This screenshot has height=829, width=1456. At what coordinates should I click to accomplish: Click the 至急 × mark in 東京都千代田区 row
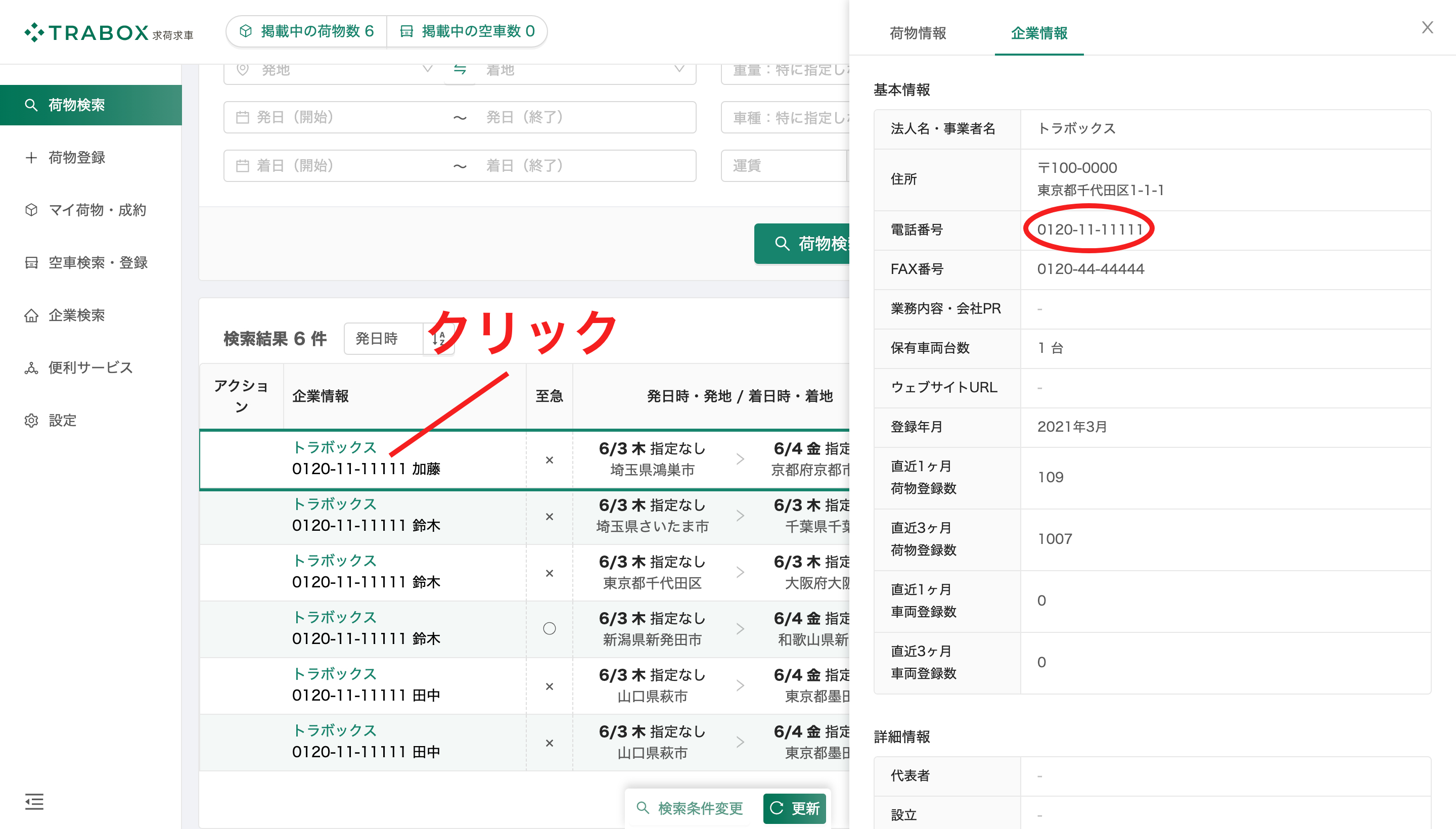pos(550,573)
